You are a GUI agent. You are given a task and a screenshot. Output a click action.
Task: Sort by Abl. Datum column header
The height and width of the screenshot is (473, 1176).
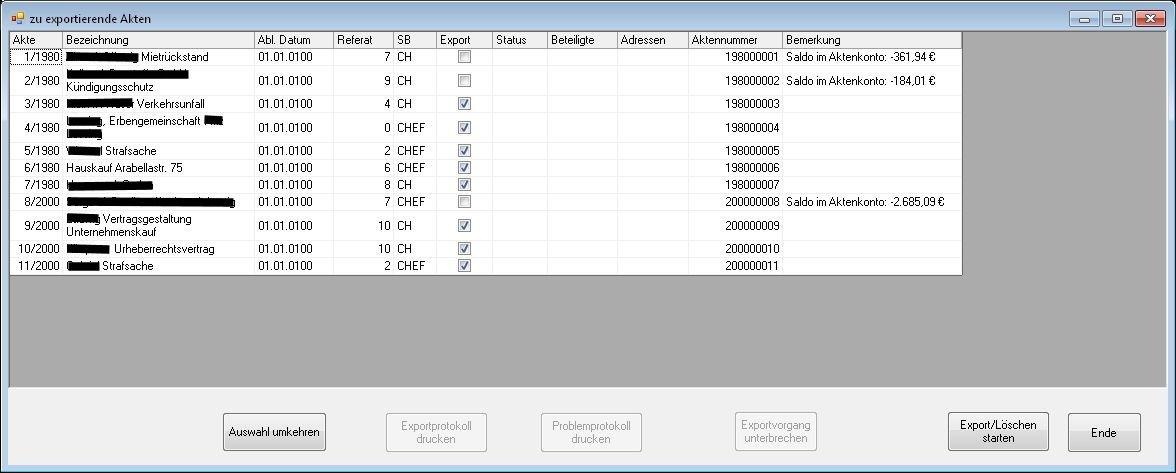[293, 40]
